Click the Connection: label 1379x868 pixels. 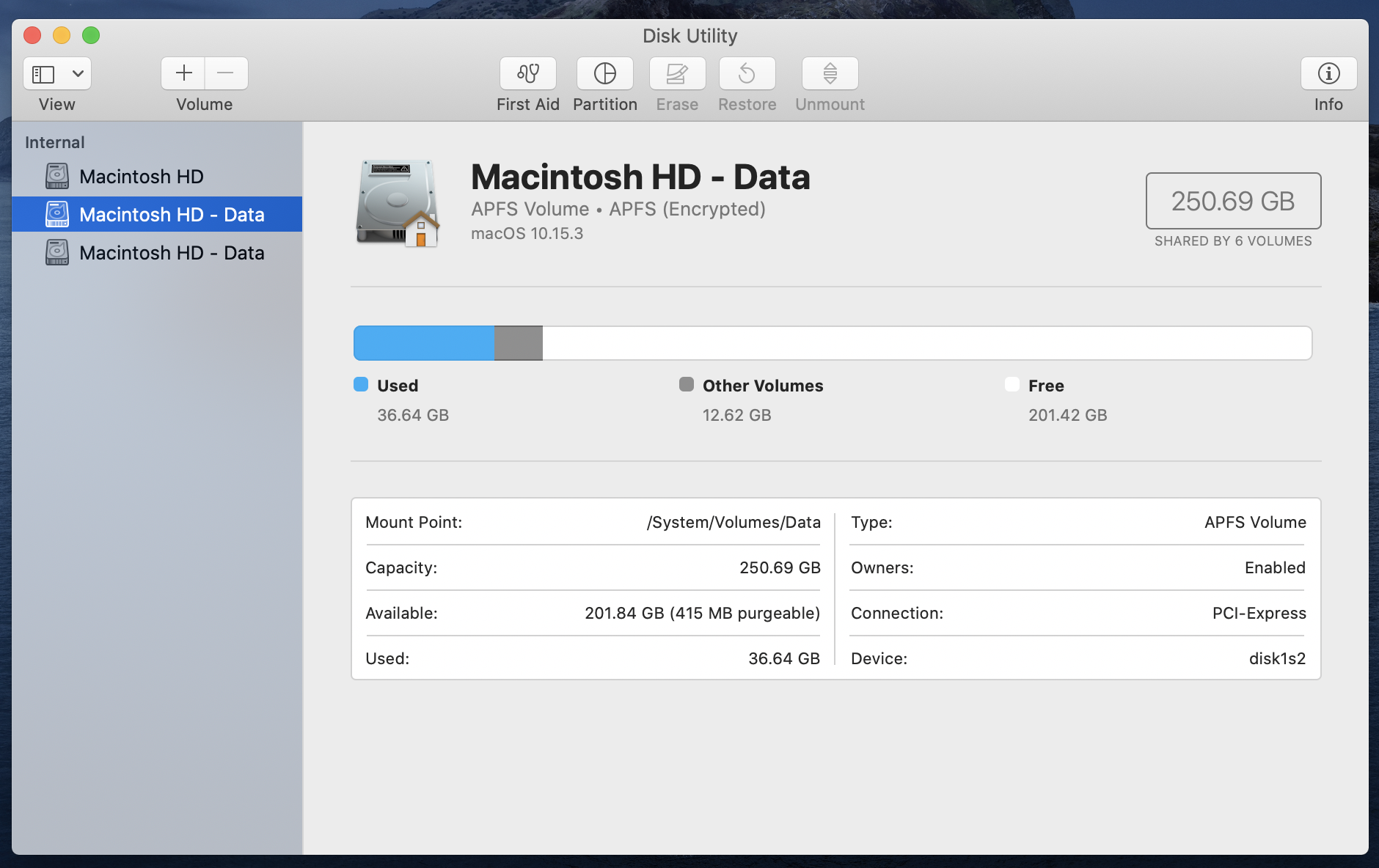(897, 613)
